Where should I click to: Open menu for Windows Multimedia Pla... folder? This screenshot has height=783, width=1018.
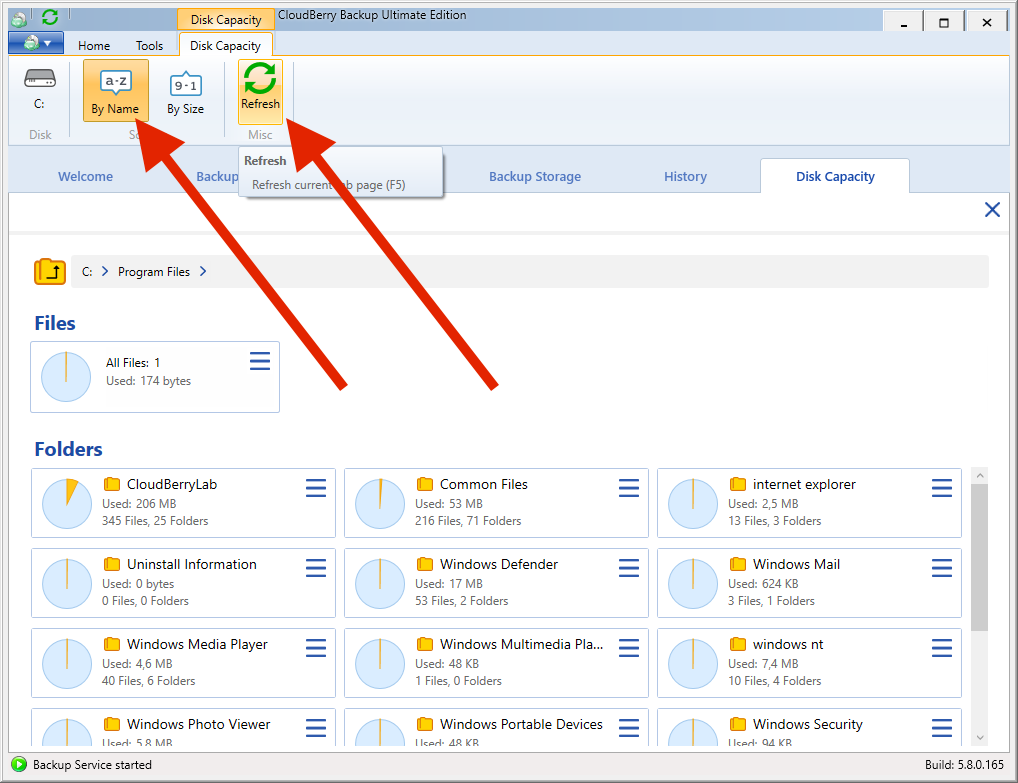point(628,647)
